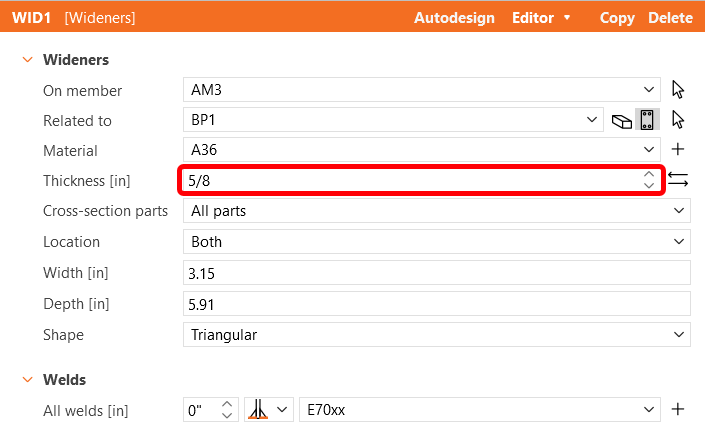705x442 pixels.
Task: Collapse the Welds section
Action: click(27, 380)
